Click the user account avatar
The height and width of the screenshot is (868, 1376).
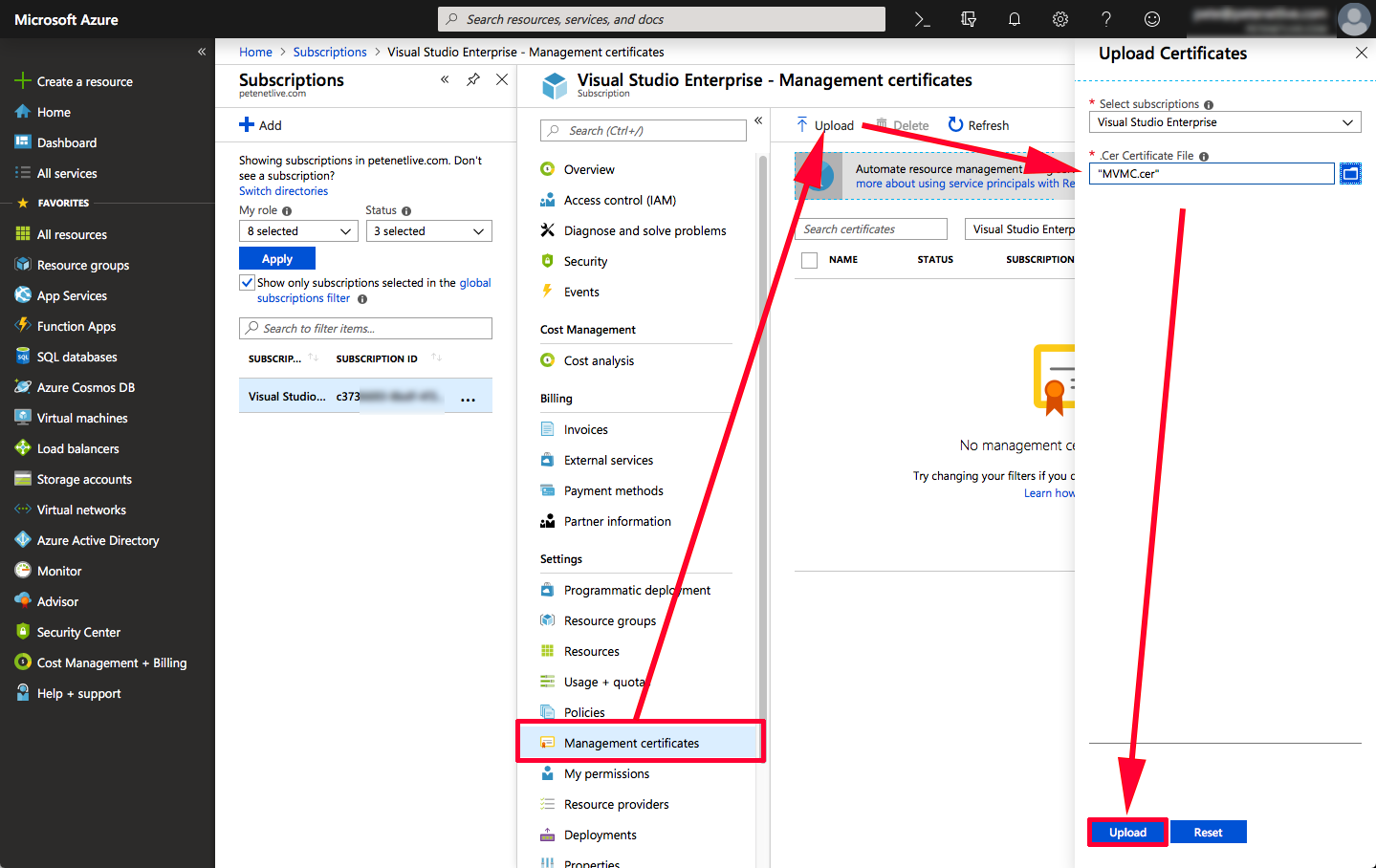pos(1354,19)
